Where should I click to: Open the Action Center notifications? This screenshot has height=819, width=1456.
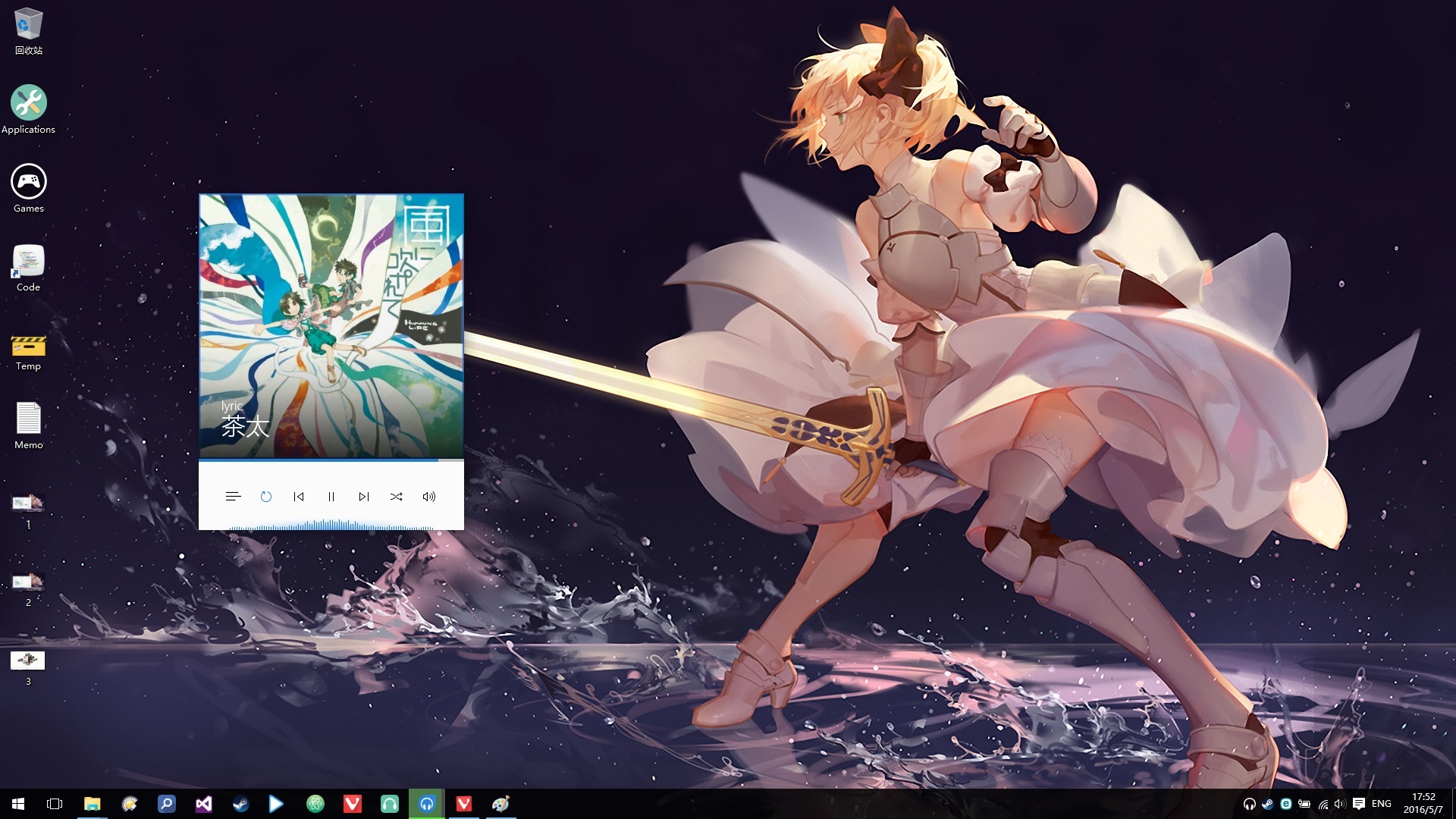[x=1359, y=804]
